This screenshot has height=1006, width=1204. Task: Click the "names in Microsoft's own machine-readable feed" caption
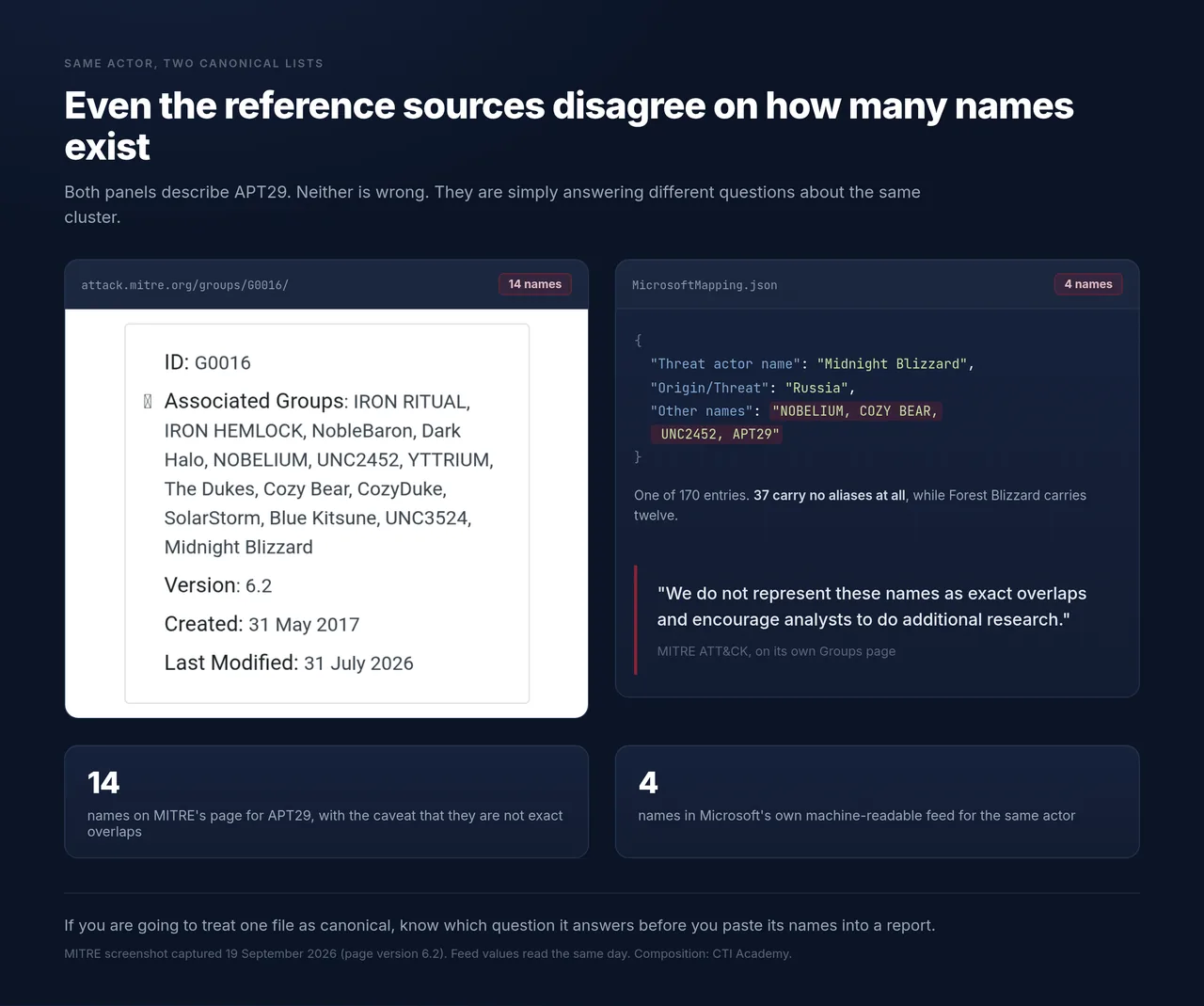pos(856,816)
